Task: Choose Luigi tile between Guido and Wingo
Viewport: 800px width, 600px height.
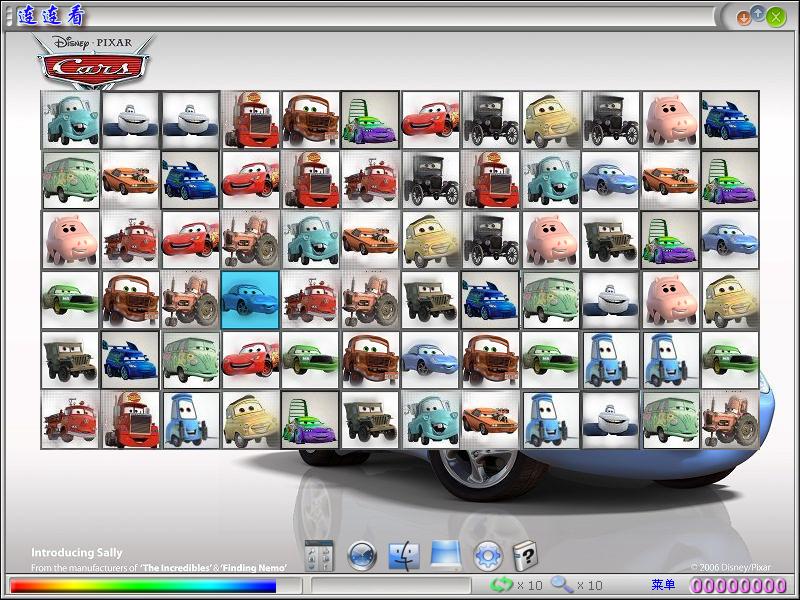Action: point(250,420)
